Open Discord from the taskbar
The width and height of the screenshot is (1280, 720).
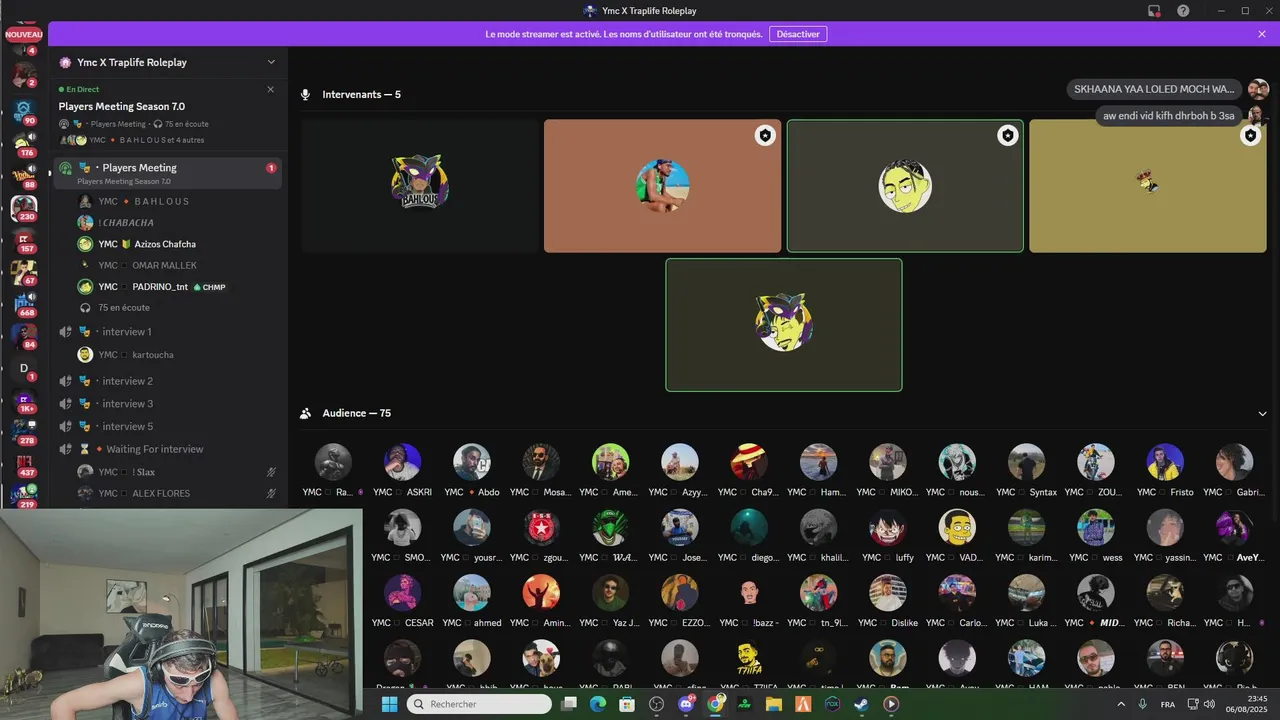pos(686,704)
